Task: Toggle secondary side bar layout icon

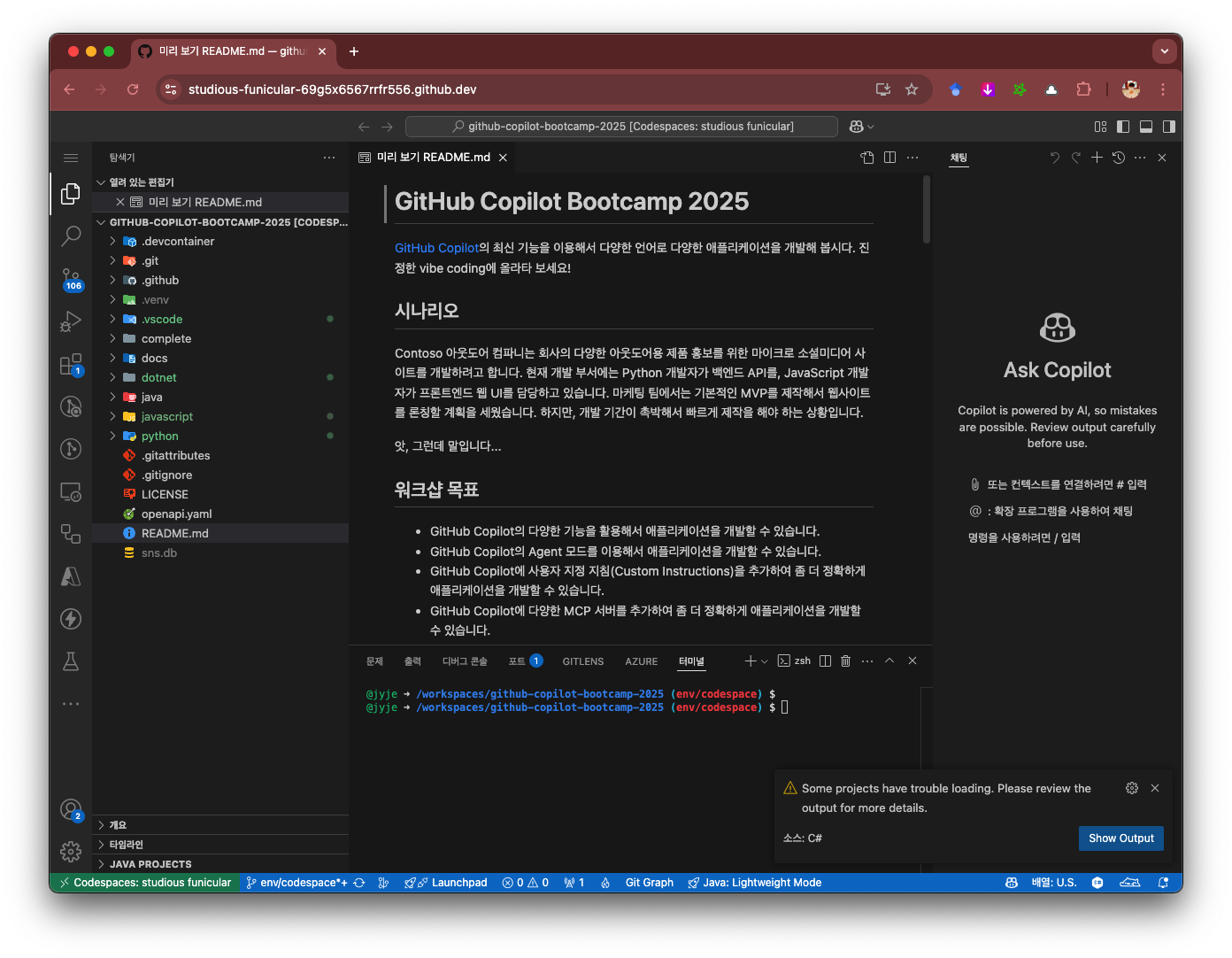Action: click(1169, 127)
